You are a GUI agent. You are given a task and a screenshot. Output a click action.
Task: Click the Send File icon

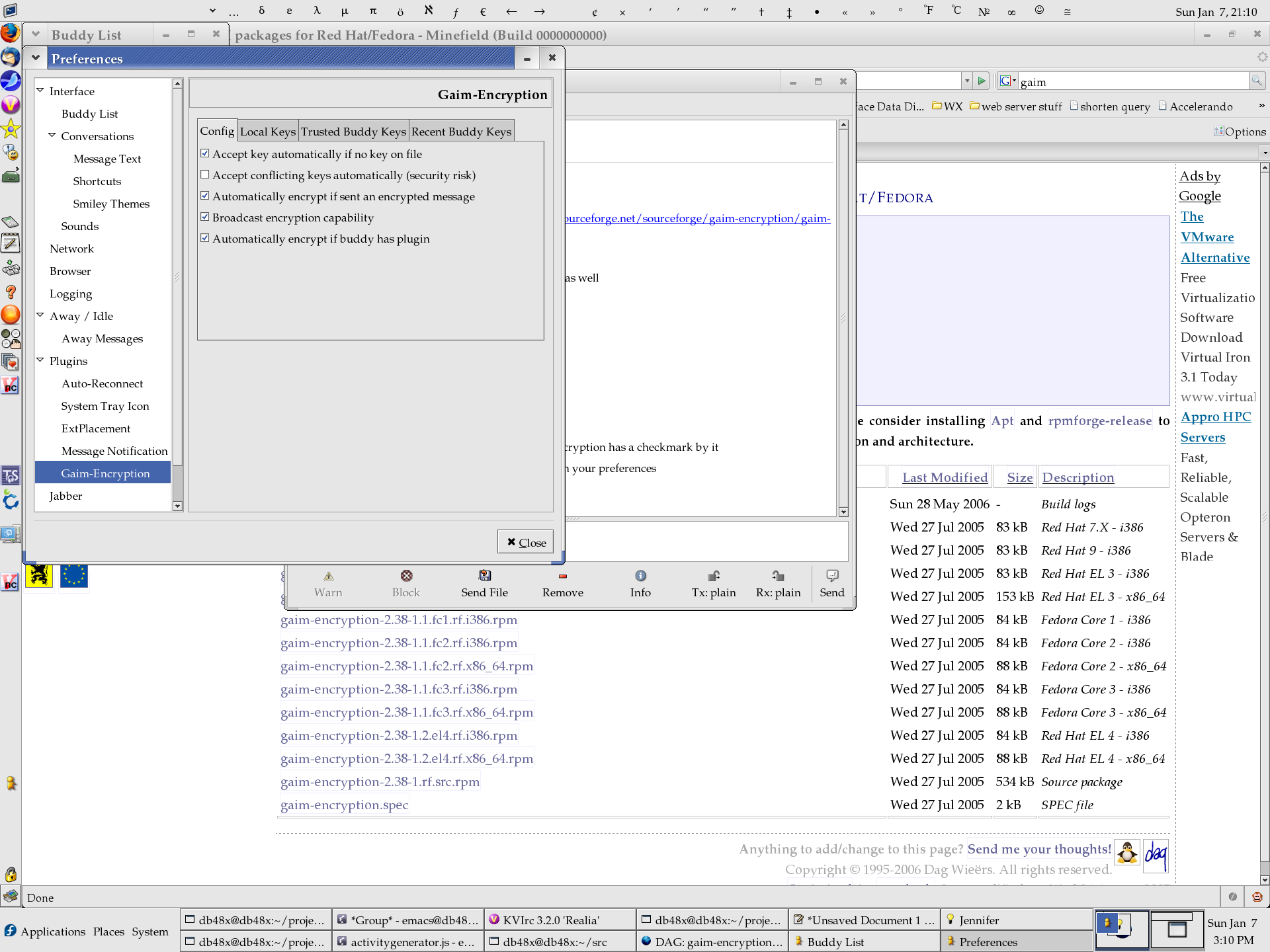[x=485, y=576]
